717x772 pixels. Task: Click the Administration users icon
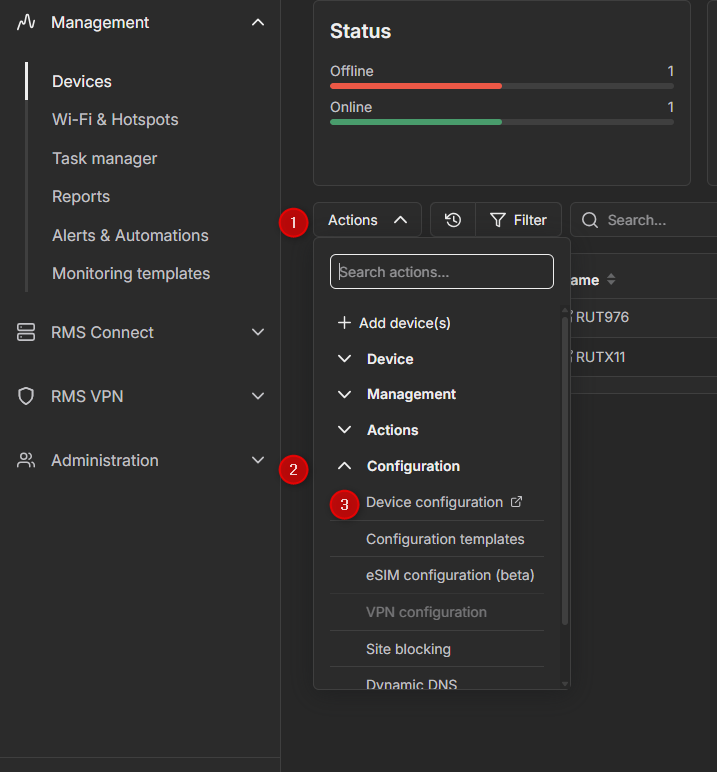coord(26,460)
